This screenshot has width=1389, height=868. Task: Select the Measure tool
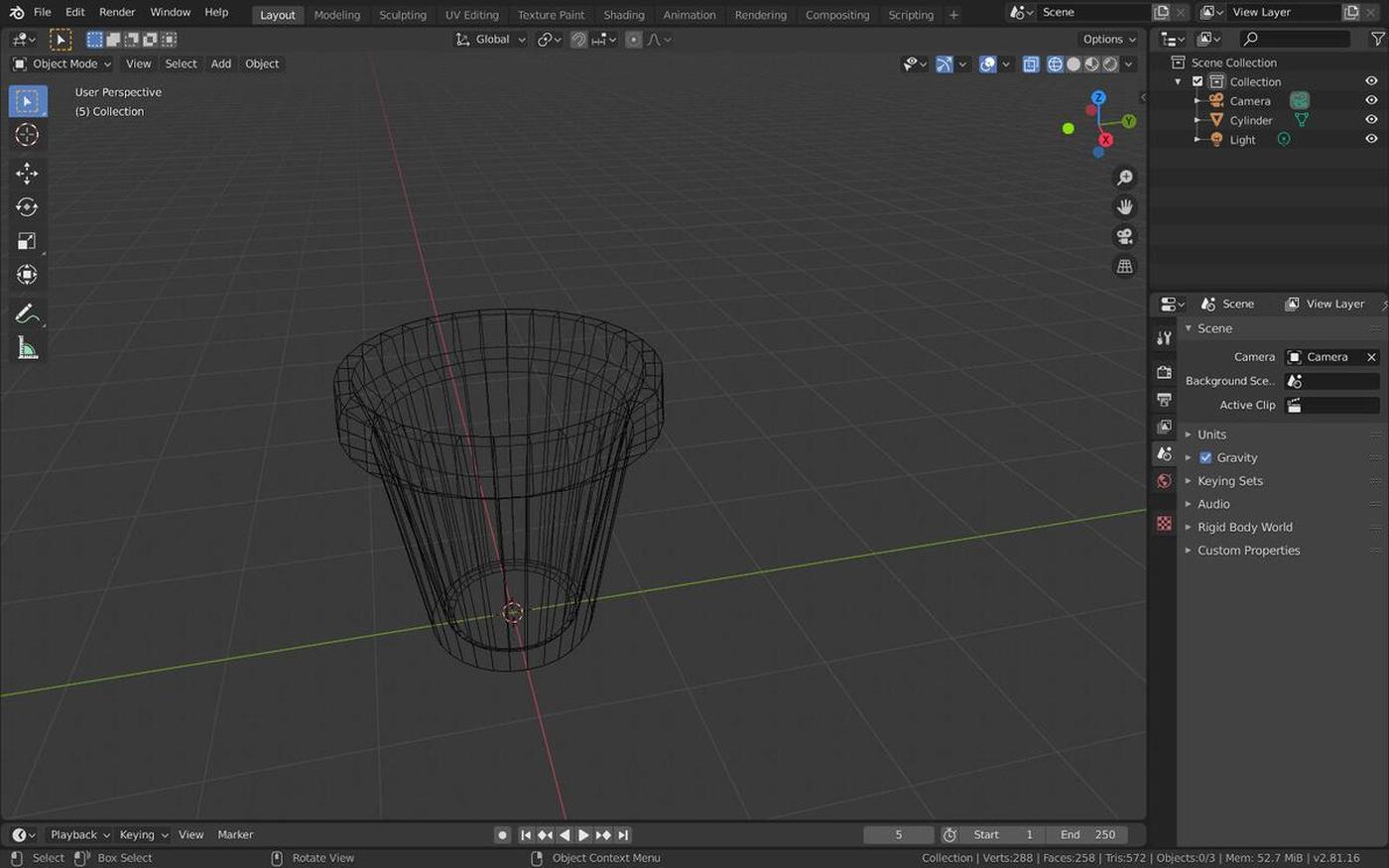[28, 348]
